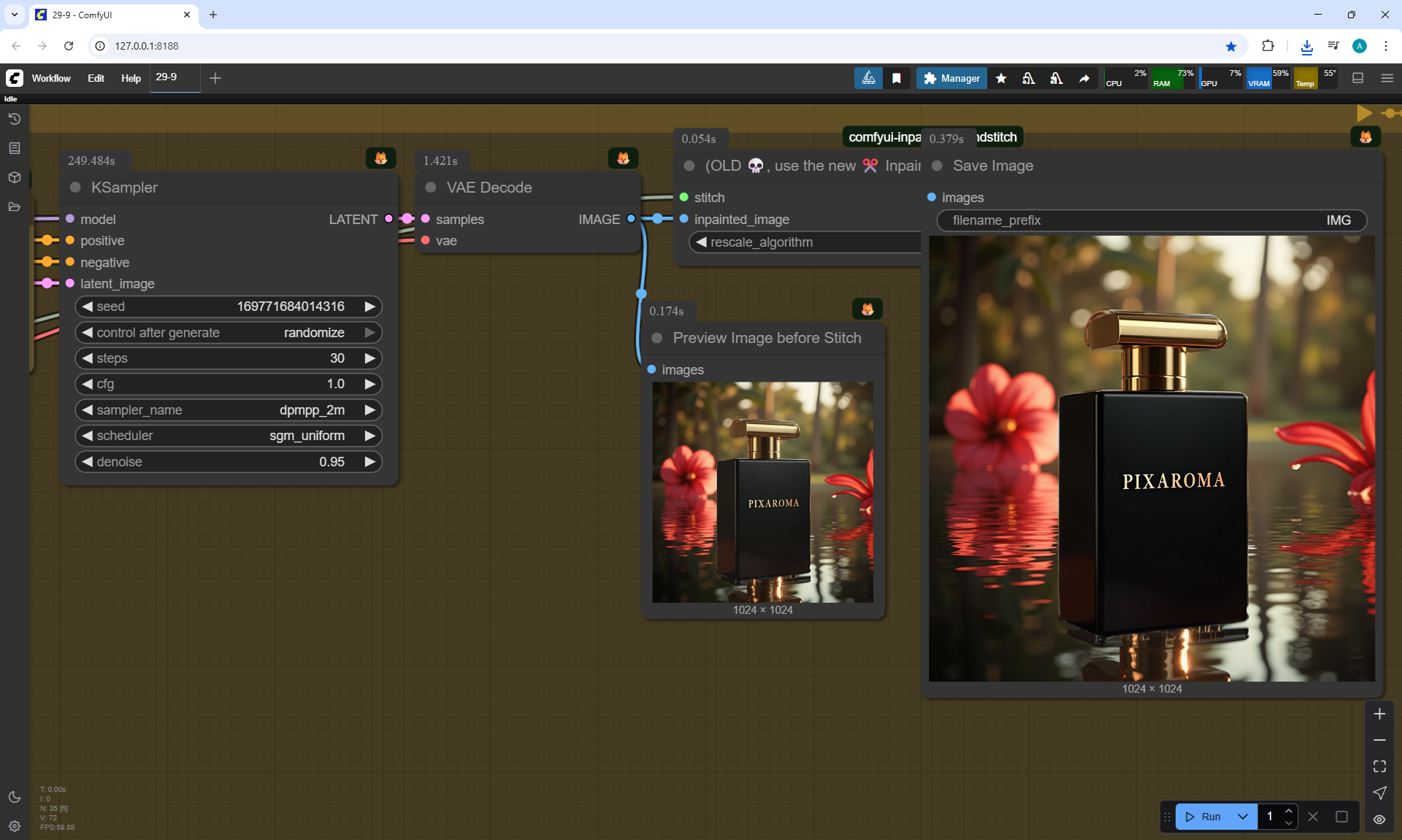Open the Edit menu
Image resolution: width=1402 pixels, height=840 pixels.
(x=96, y=78)
